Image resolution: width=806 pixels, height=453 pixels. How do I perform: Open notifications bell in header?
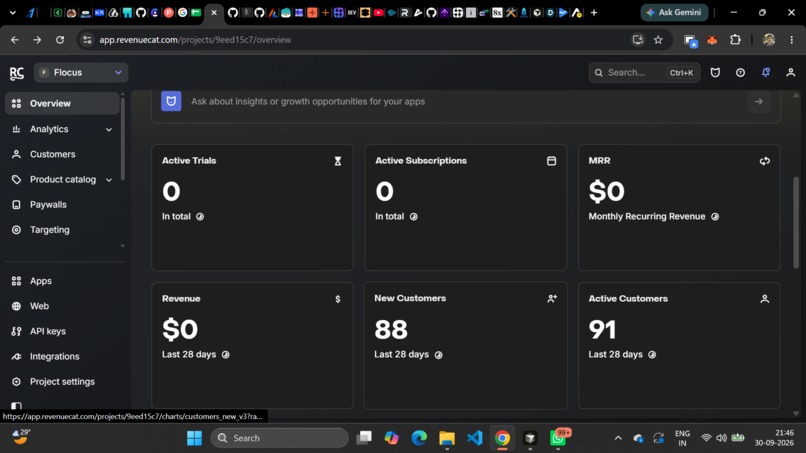[x=766, y=73]
